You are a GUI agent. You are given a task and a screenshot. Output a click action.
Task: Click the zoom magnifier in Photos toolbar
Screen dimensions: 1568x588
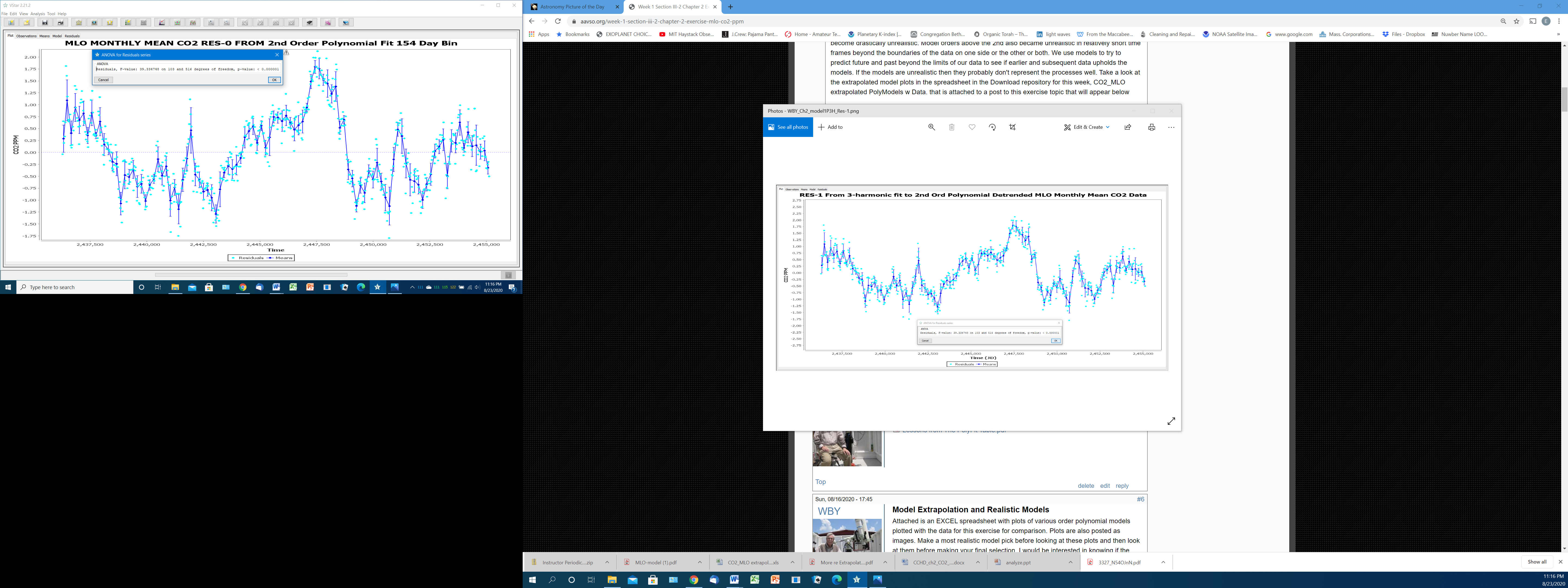(931, 127)
